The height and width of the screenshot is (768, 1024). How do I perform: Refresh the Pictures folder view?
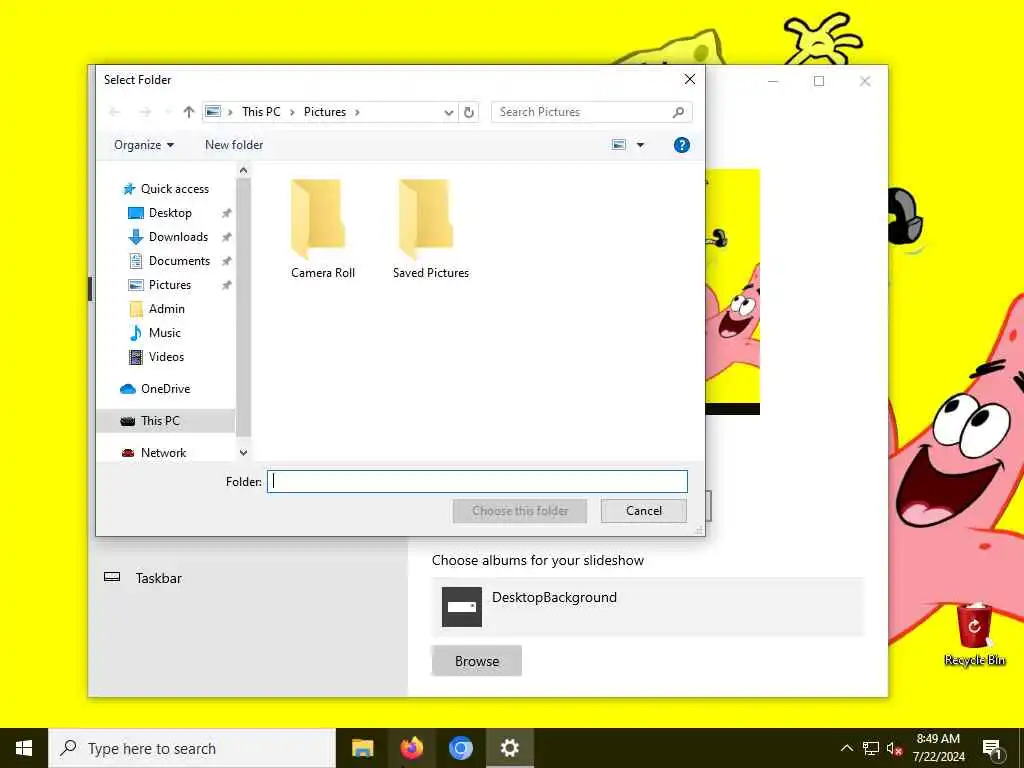pyautogui.click(x=469, y=112)
